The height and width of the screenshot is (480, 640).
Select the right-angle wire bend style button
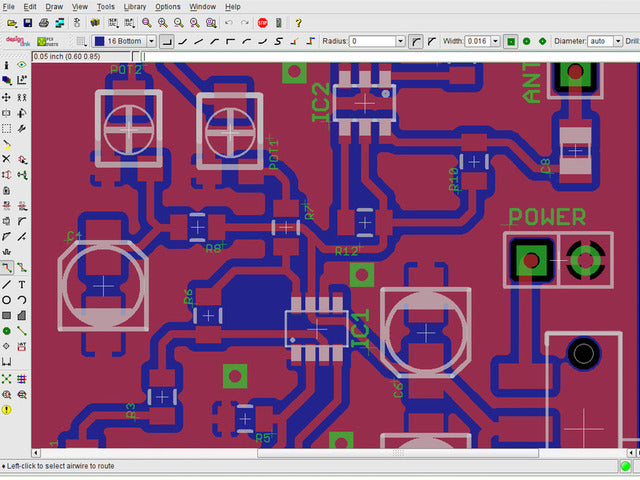[166, 41]
